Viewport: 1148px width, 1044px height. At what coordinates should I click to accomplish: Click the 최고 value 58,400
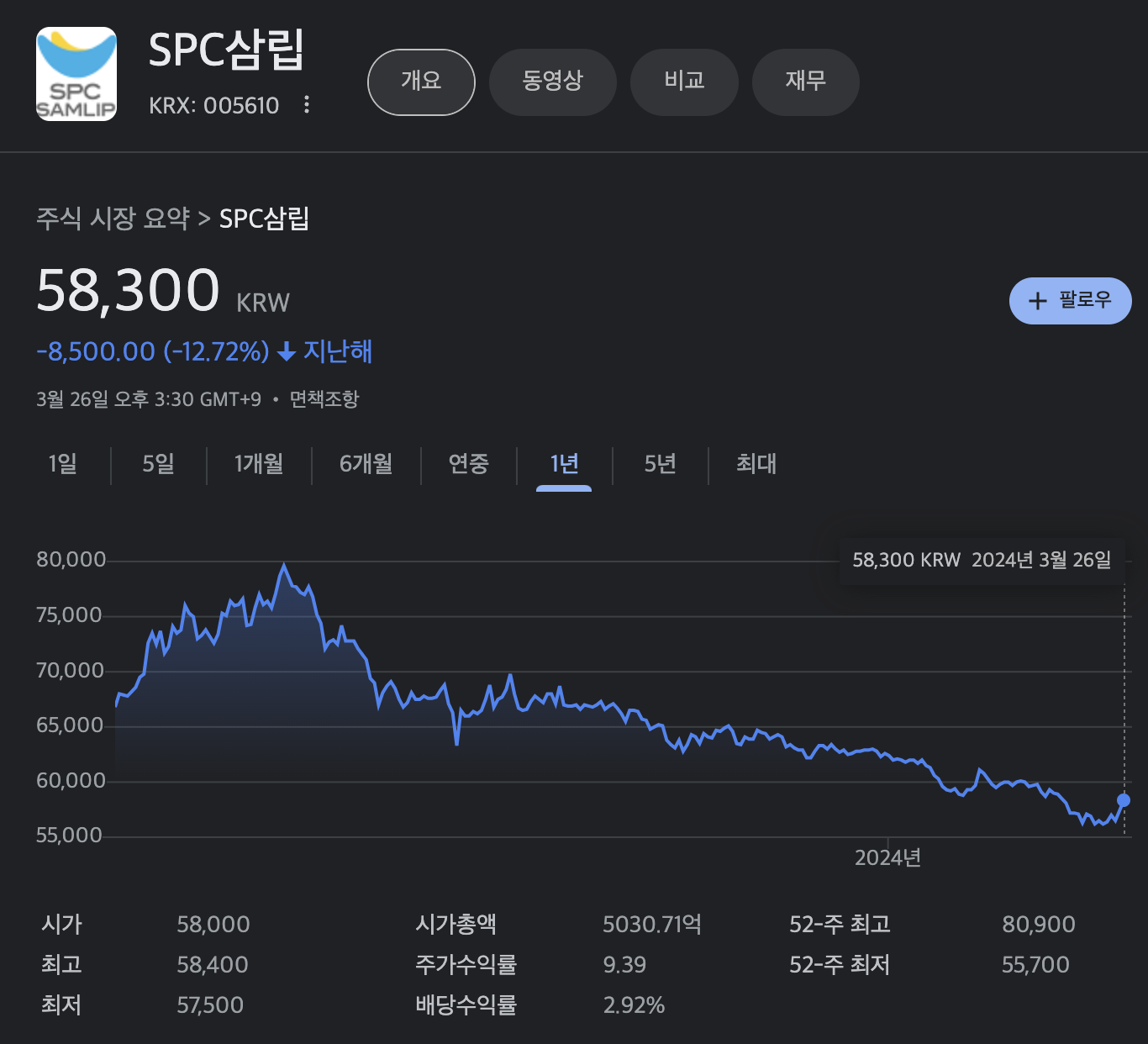(213, 965)
